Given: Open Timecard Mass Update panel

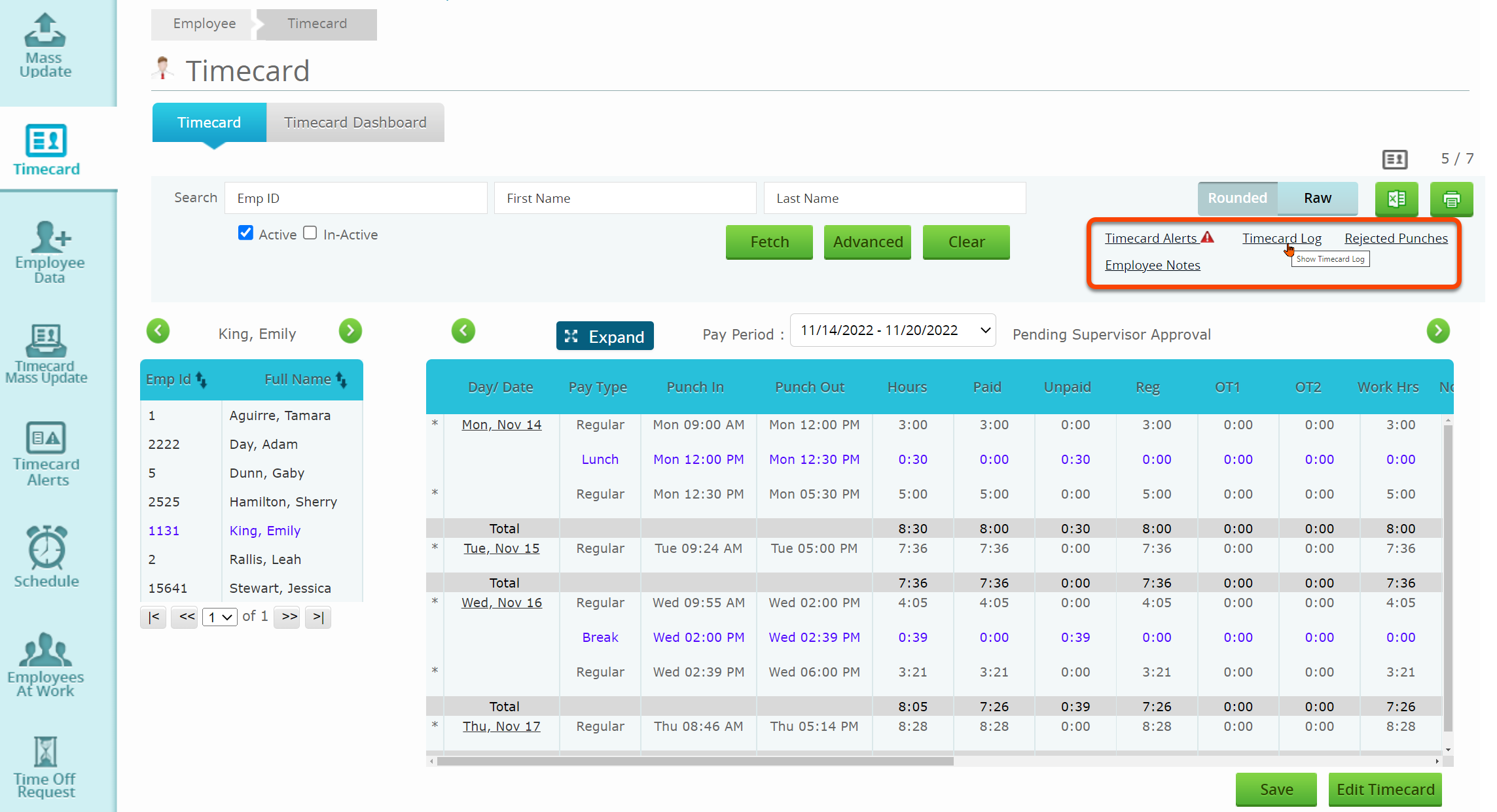Looking at the screenshot, I should [x=46, y=353].
